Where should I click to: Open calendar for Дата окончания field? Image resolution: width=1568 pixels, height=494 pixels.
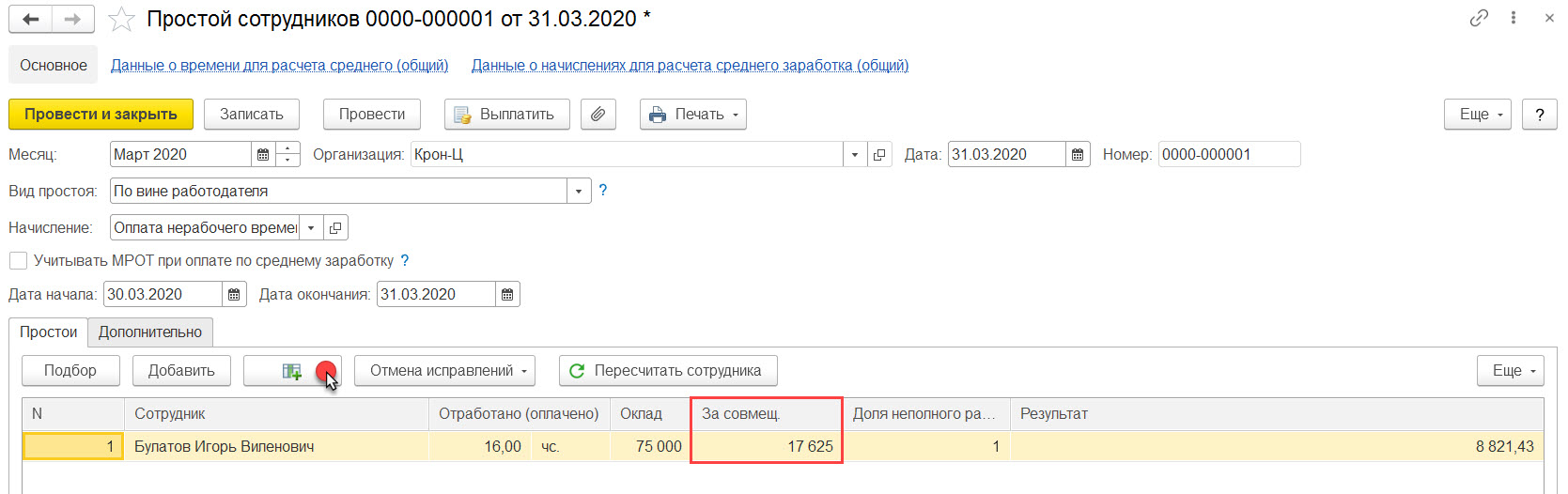507,295
